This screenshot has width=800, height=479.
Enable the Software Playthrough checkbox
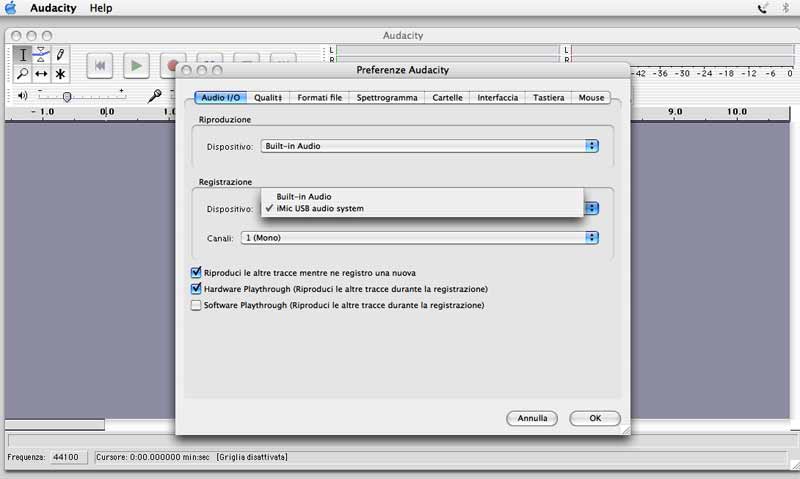[196, 305]
